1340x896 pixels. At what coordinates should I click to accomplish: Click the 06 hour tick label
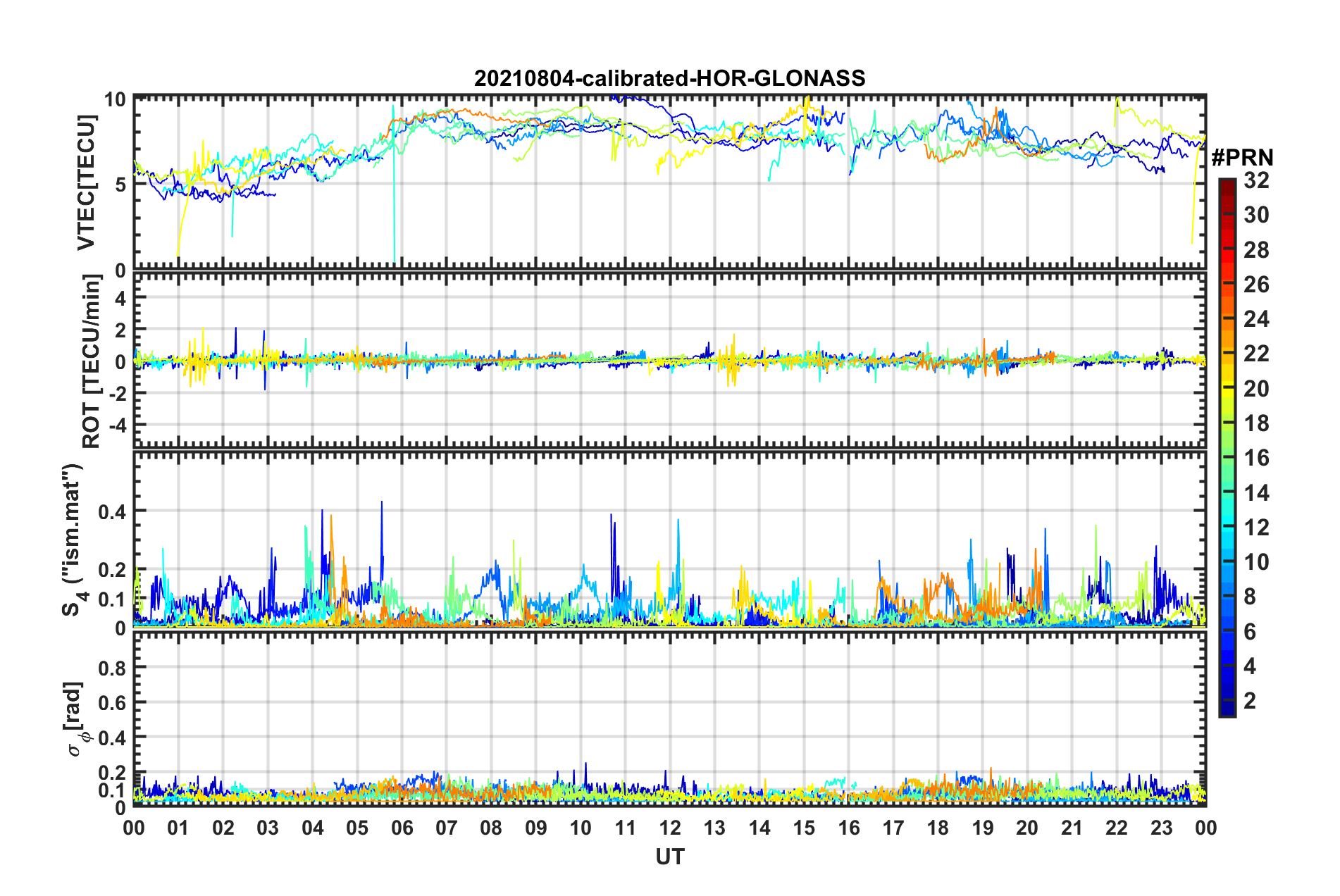[402, 828]
